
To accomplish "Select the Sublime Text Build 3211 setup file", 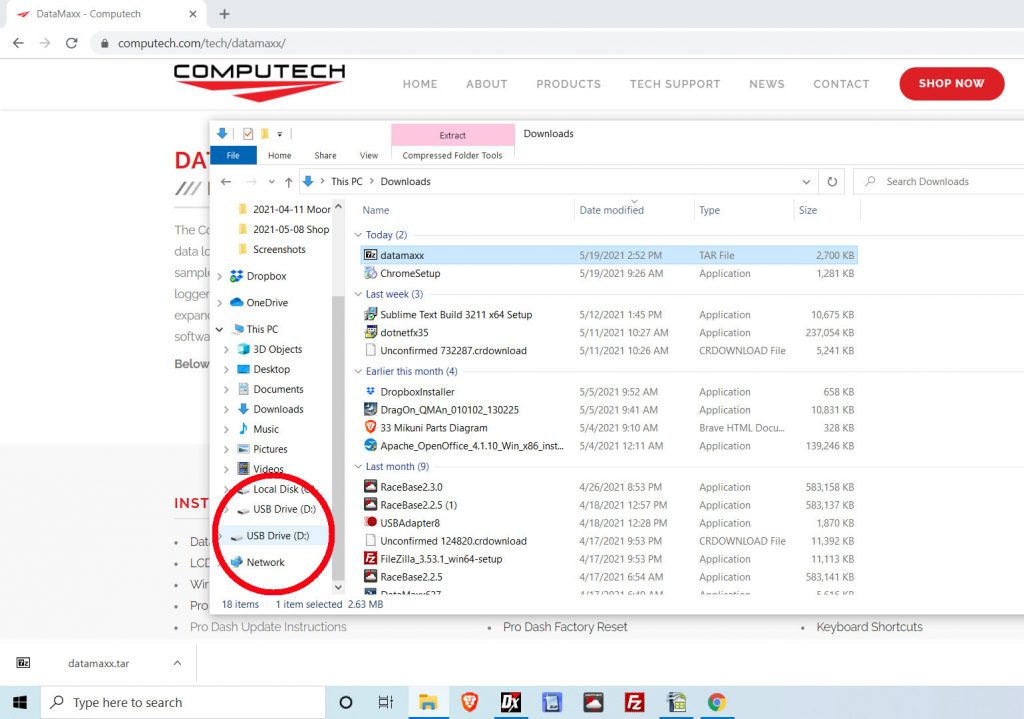I will pos(609,315).
